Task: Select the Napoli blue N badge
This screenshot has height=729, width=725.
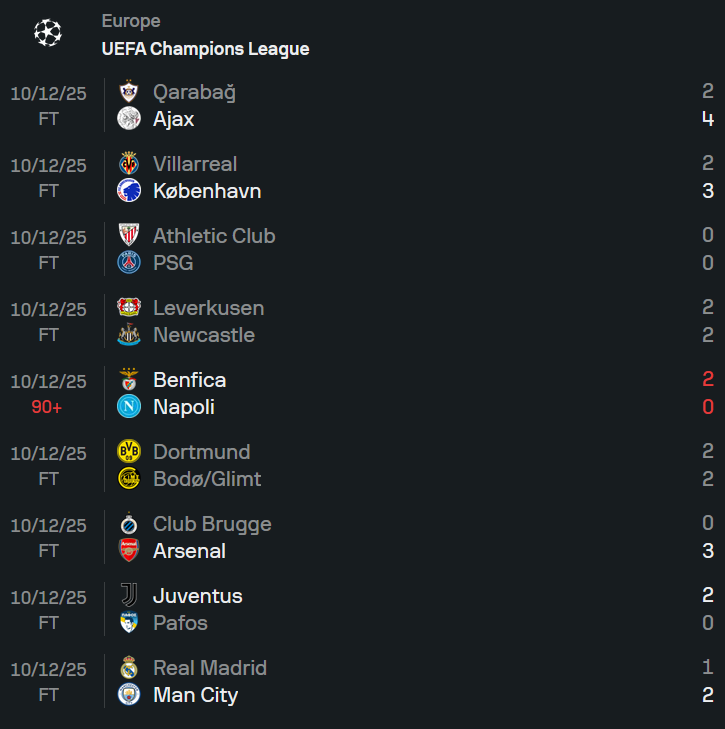Action: pyautogui.click(x=129, y=407)
